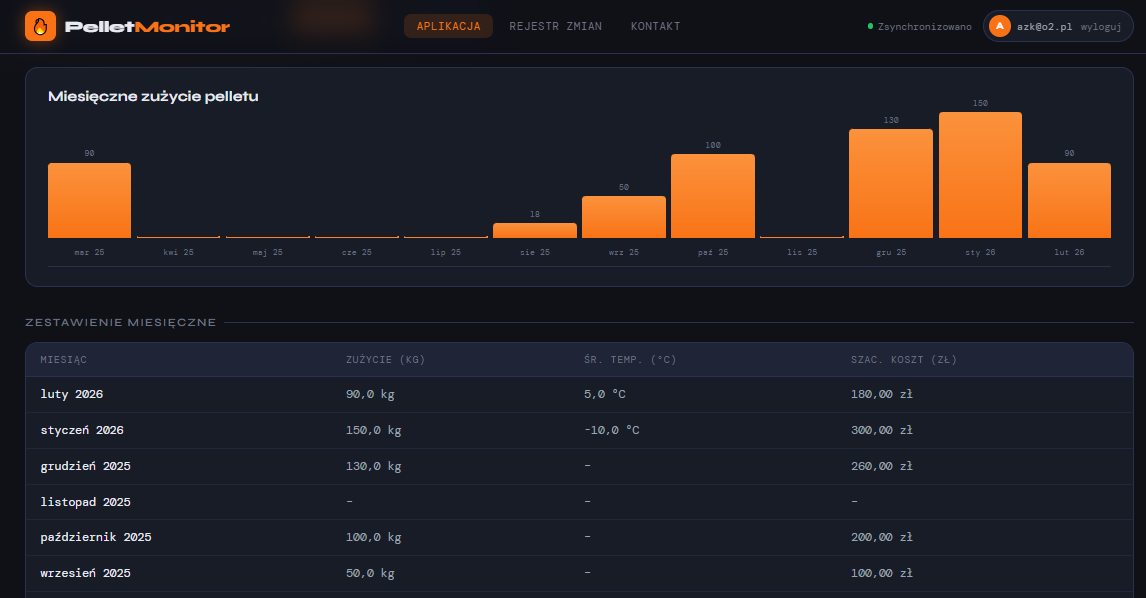Screen dimensions: 1146x598
Task: Click the azk@o2.pl account email
Action: (1044, 27)
